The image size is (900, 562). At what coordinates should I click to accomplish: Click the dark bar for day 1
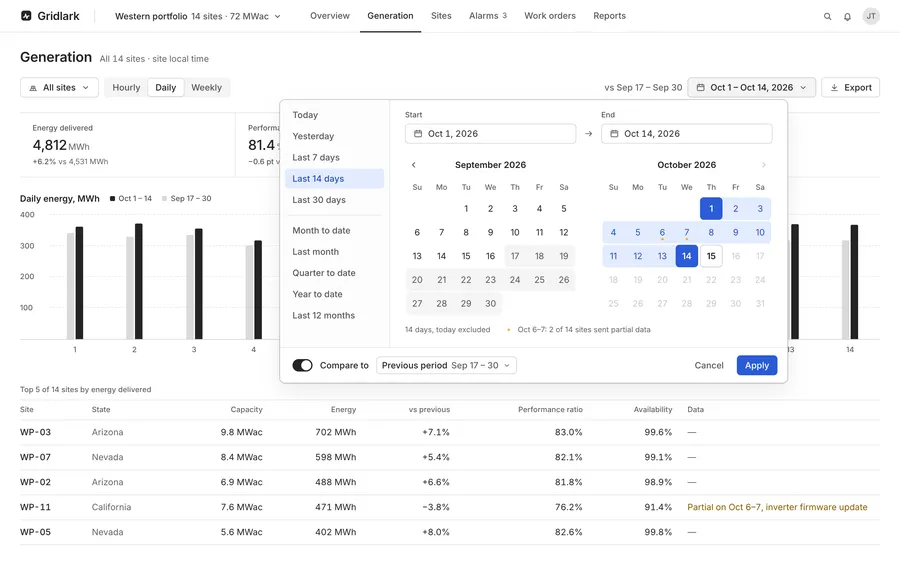[79, 283]
